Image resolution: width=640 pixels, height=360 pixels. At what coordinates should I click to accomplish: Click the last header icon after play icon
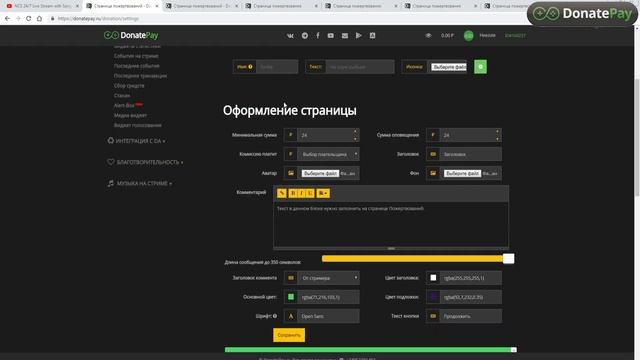(372, 36)
